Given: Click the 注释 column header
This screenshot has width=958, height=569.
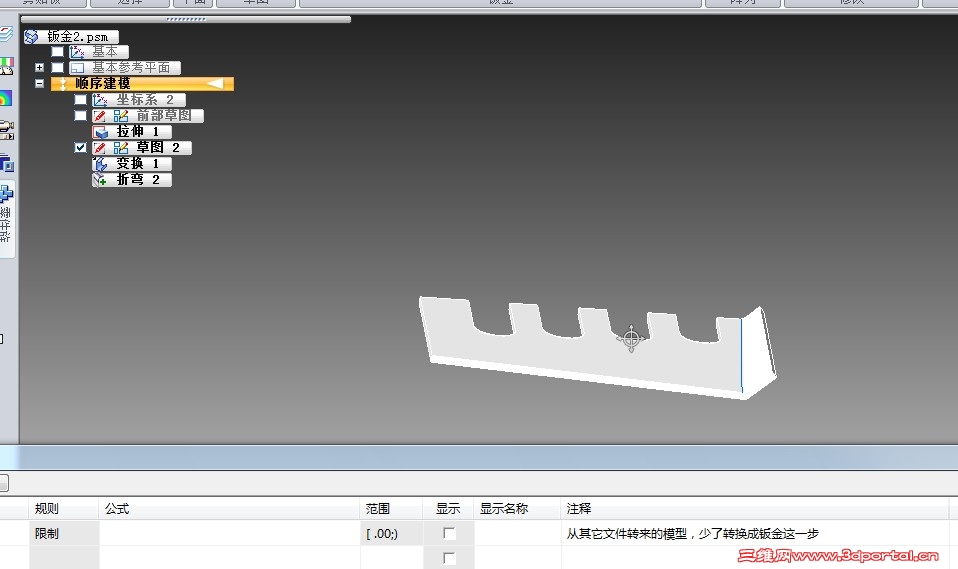Looking at the screenshot, I should [754, 508].
